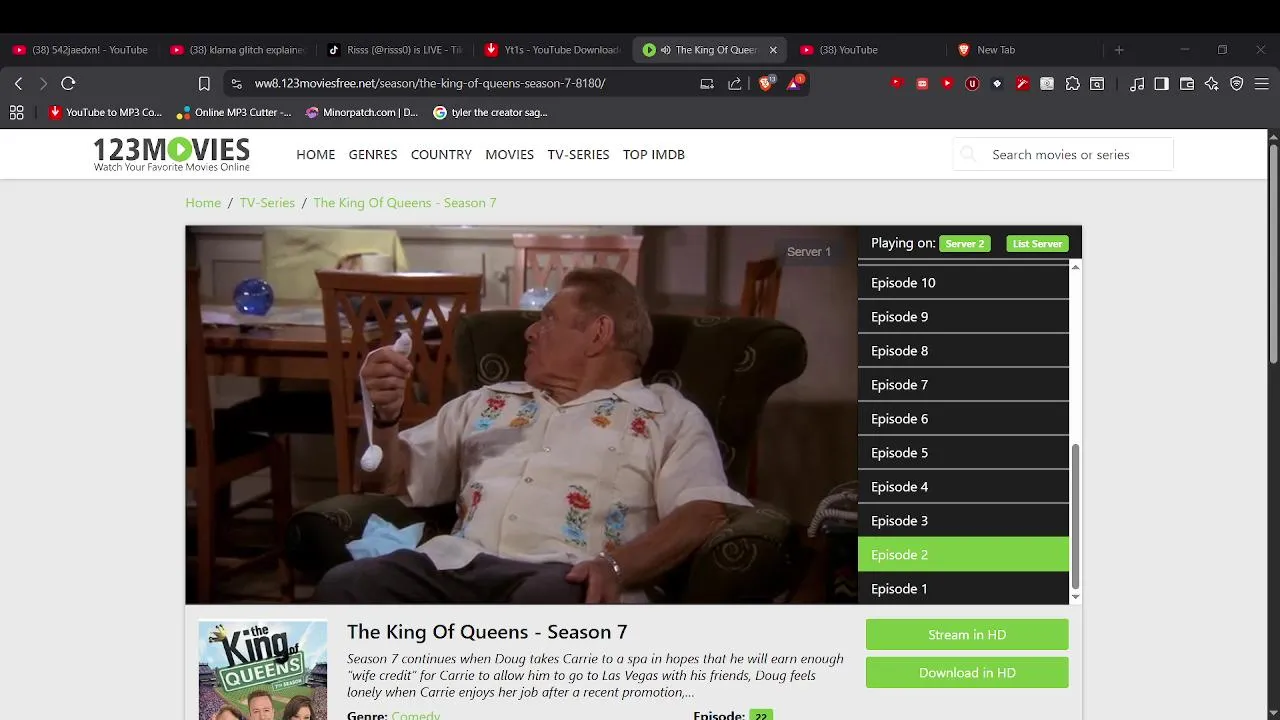Click the 123Movies logo
Image resolution: width=1280 pixels, height=720 pixels.
point(171,154)
